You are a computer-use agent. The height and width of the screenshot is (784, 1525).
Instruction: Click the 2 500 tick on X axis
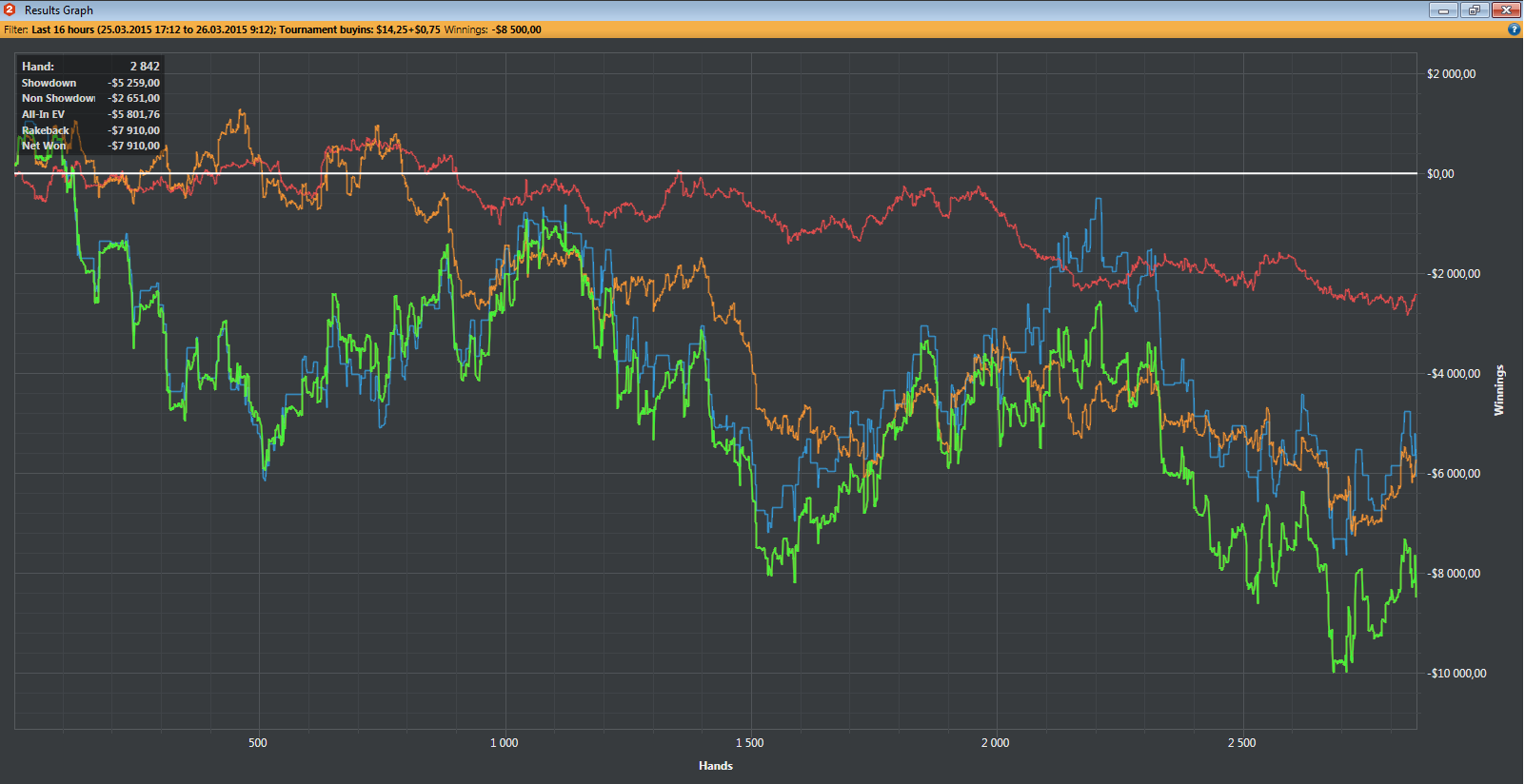(x=1241, y=743)
